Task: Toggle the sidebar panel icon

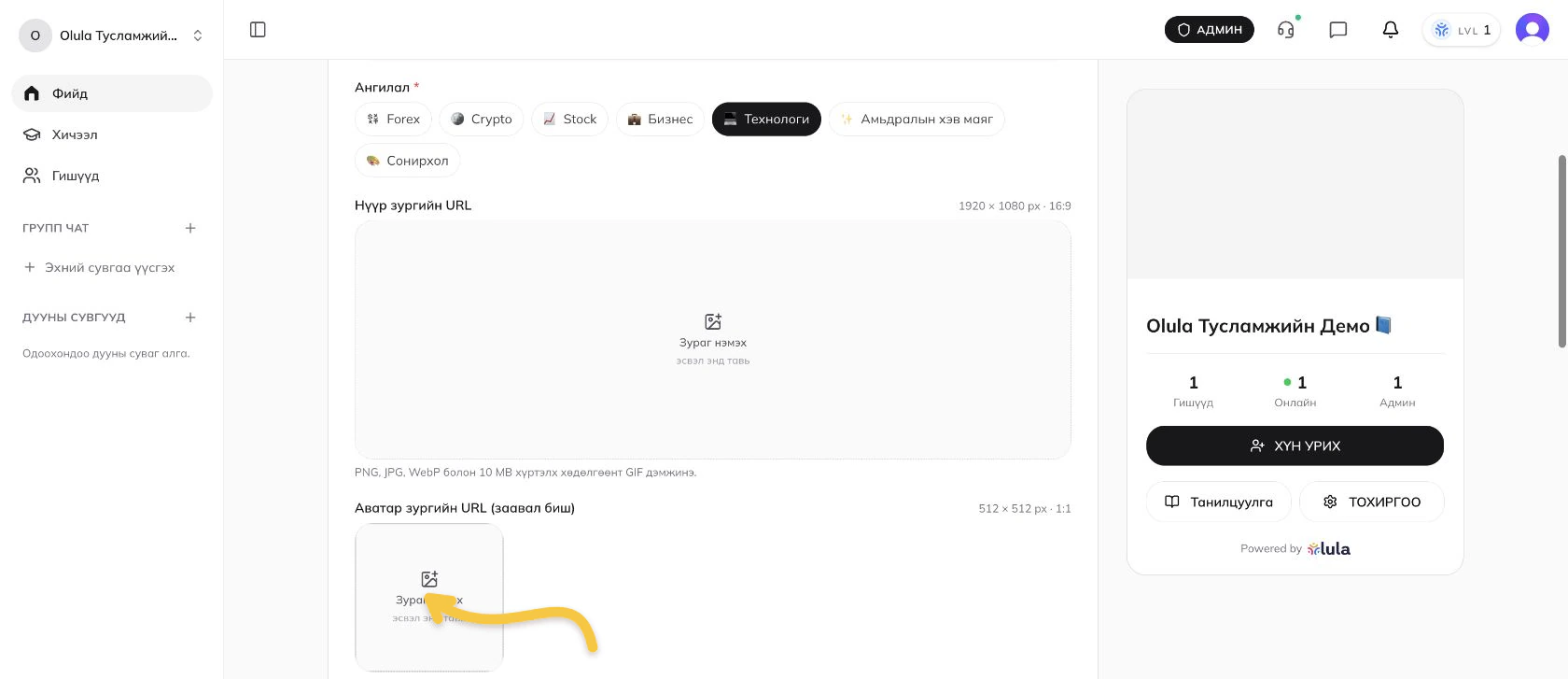Action: 259,30
